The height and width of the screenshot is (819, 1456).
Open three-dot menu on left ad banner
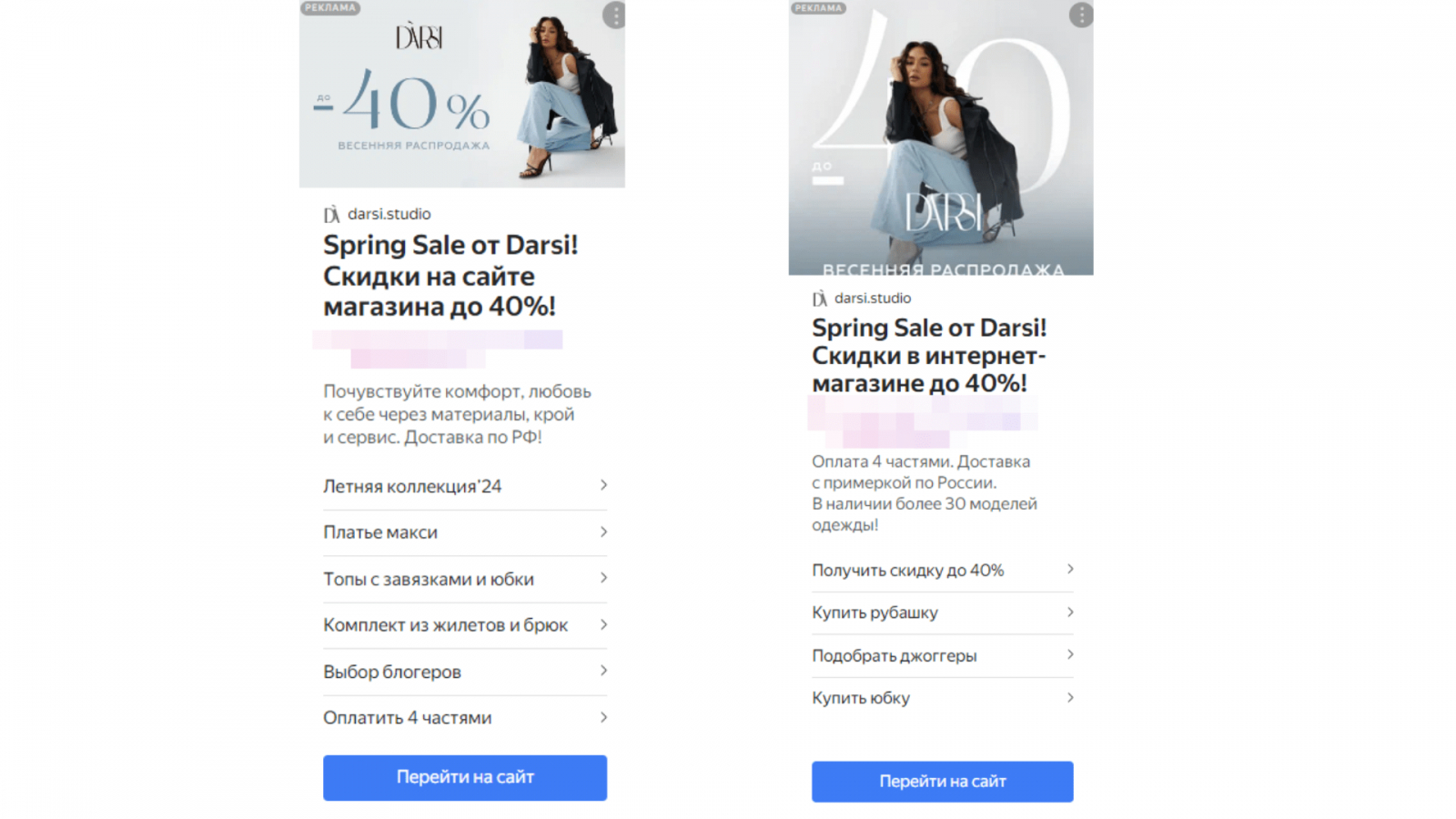point(614,15)
